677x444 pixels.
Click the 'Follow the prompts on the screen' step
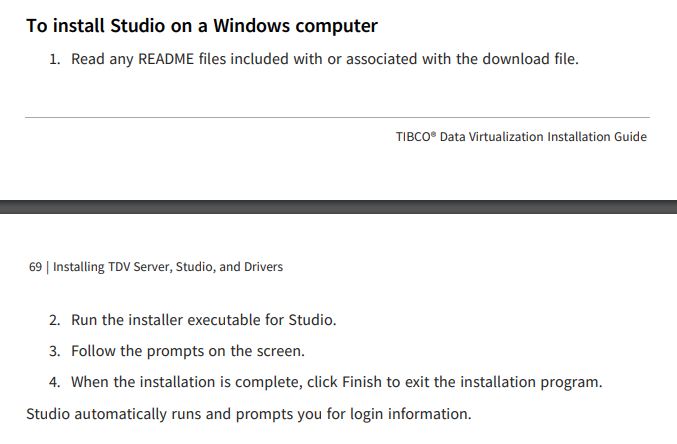coord(187,352)
